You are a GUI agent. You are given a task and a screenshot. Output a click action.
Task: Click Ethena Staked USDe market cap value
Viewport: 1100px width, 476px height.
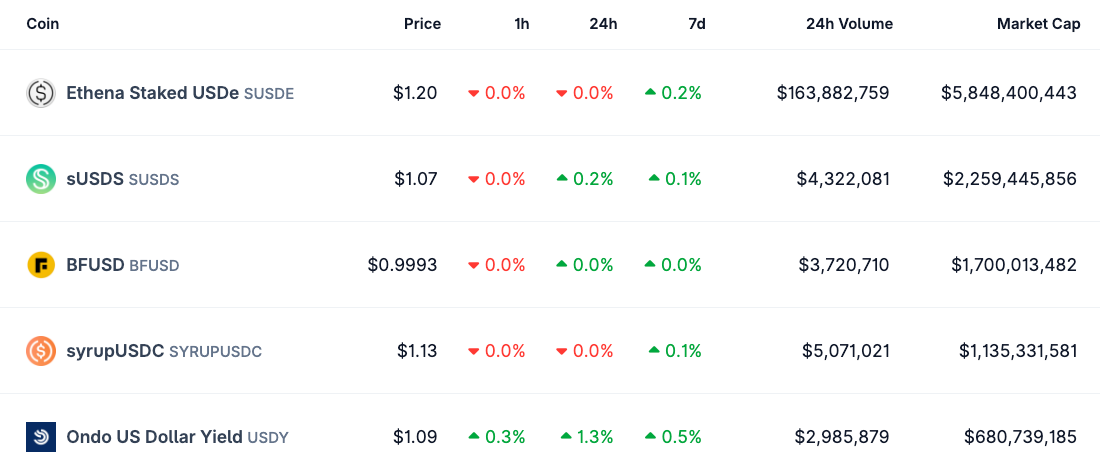click(1008, 93)
